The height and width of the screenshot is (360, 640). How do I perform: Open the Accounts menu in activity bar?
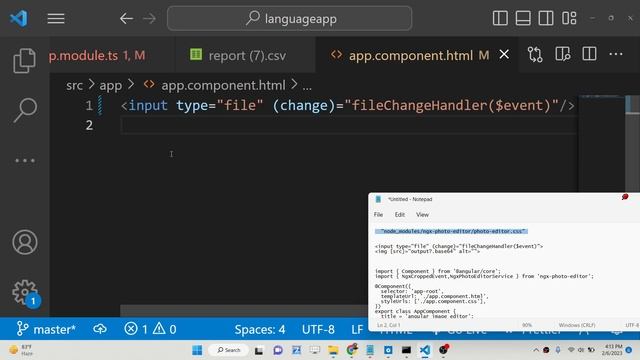25,242
